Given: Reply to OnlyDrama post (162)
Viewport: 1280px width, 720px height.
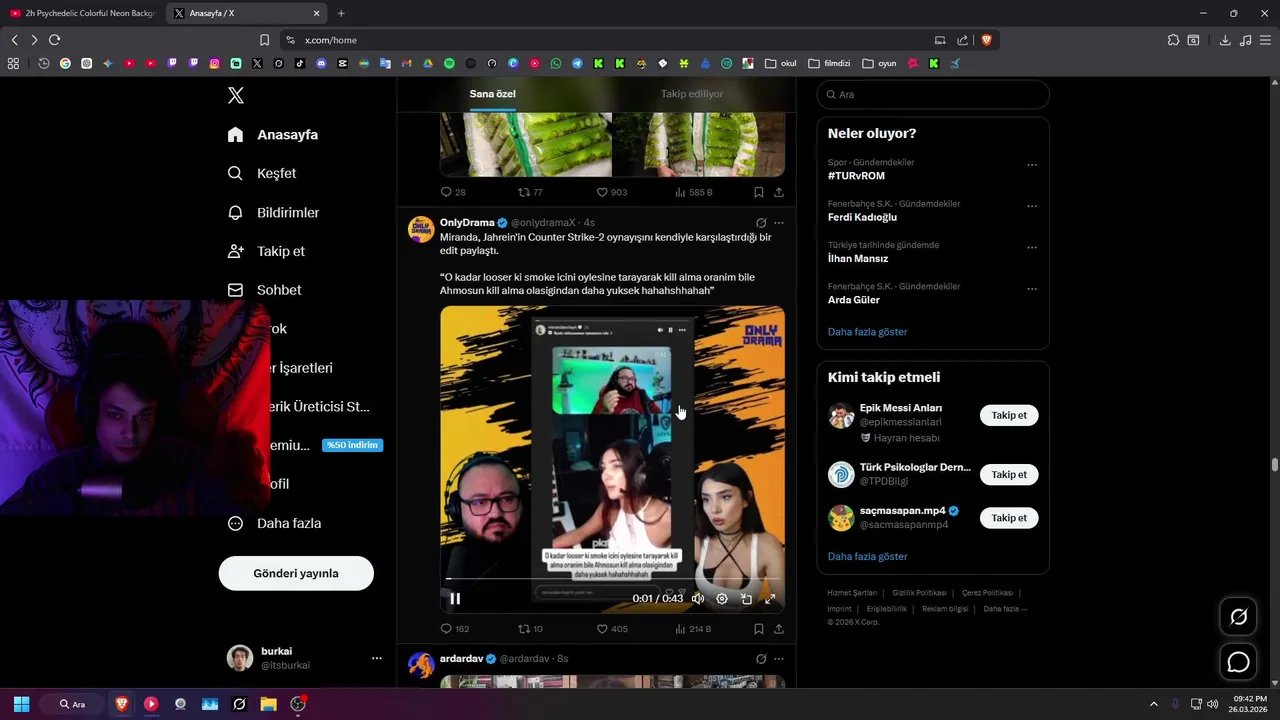Looking at the screenshot, I should 454,629.
